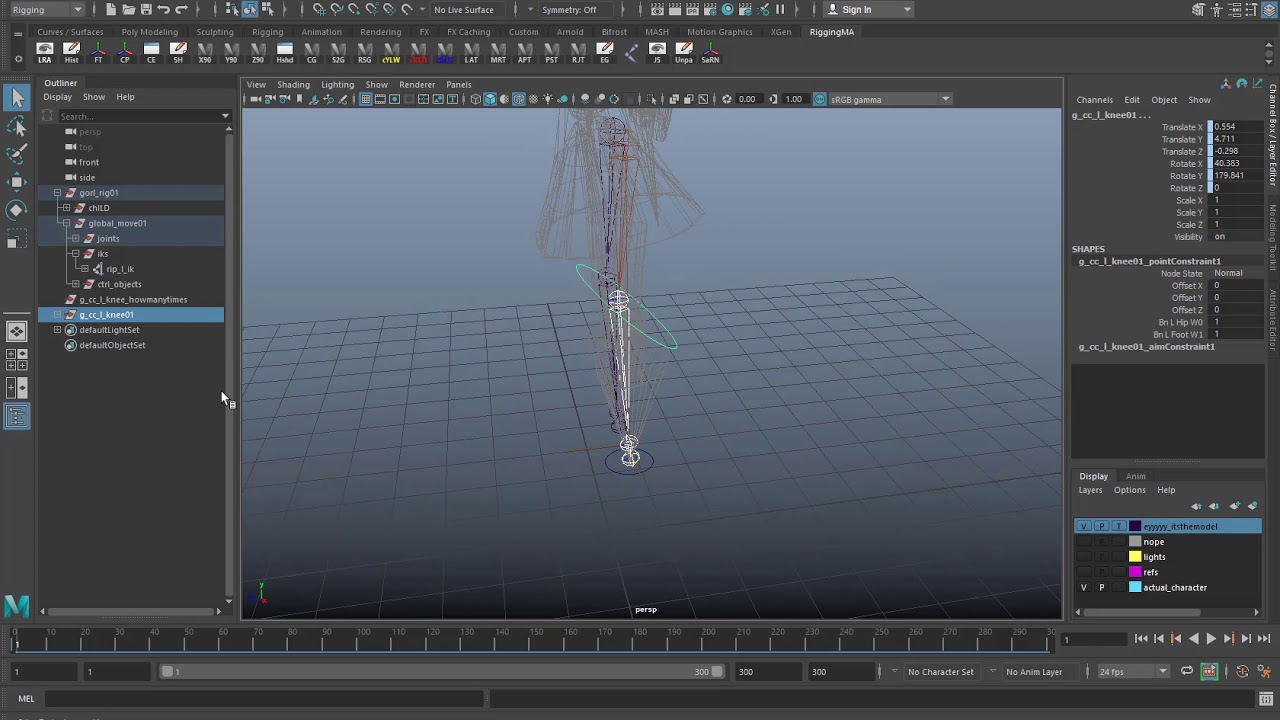This screenshot has height=720, width=1280.
Task: Click the Hist shelf button
Action: 71,53
